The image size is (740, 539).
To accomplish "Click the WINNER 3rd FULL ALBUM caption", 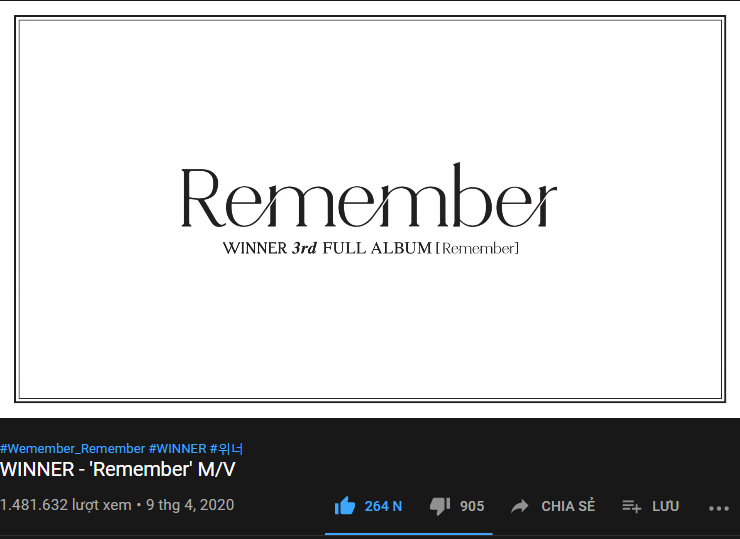I will tap(371, 248).
